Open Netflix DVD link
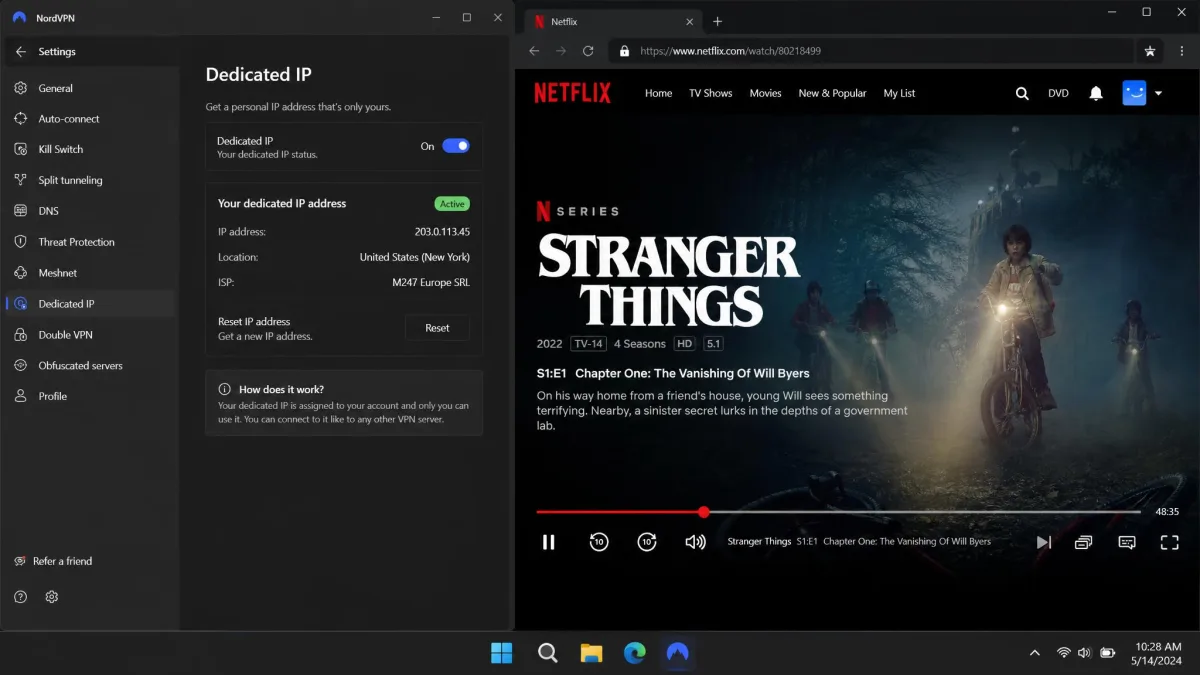1200x675 pixels. pyautogui.click(x=1058, y=93)
